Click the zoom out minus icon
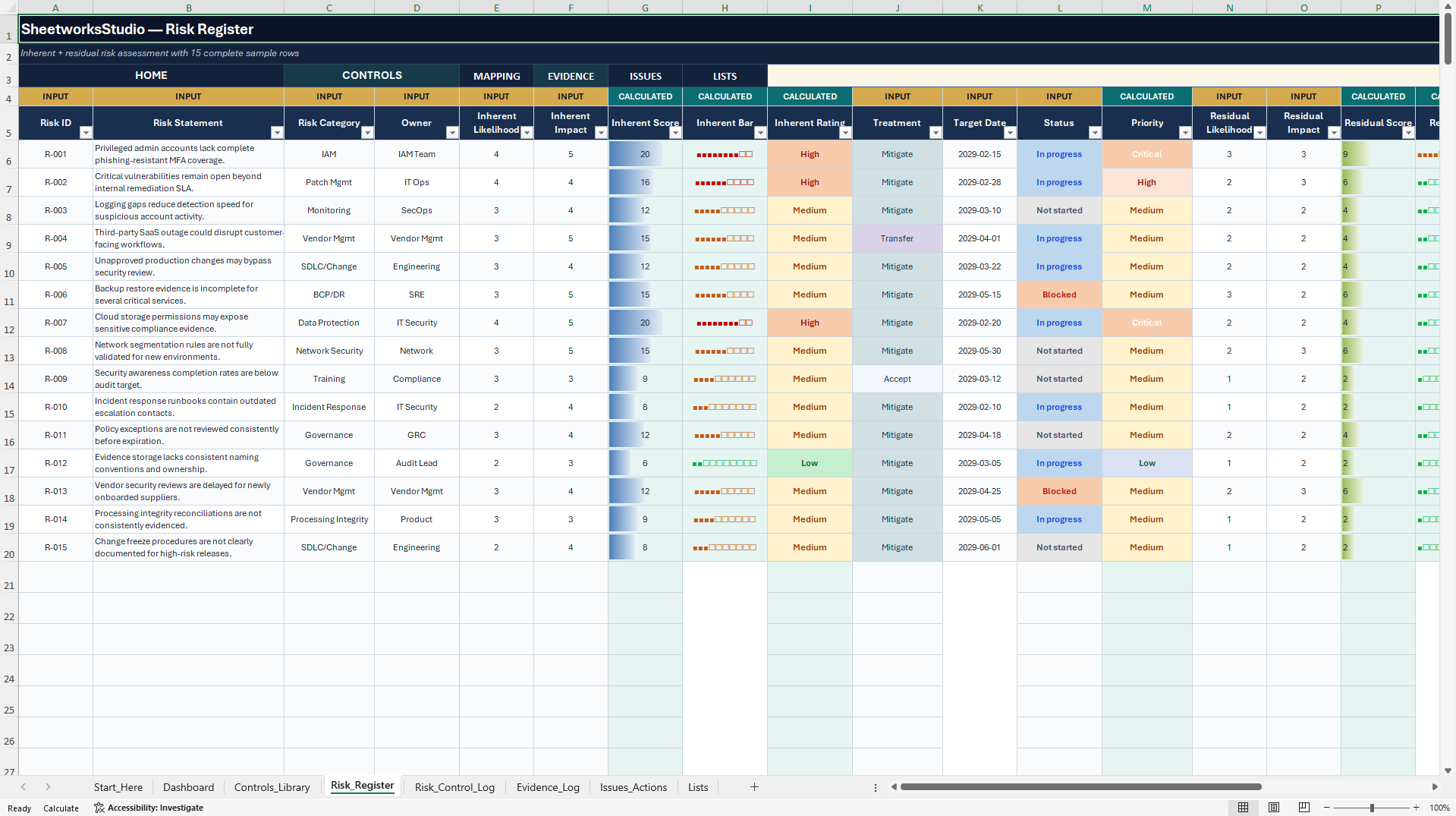Viewport: 1456px width, 816px height. 1327,808
